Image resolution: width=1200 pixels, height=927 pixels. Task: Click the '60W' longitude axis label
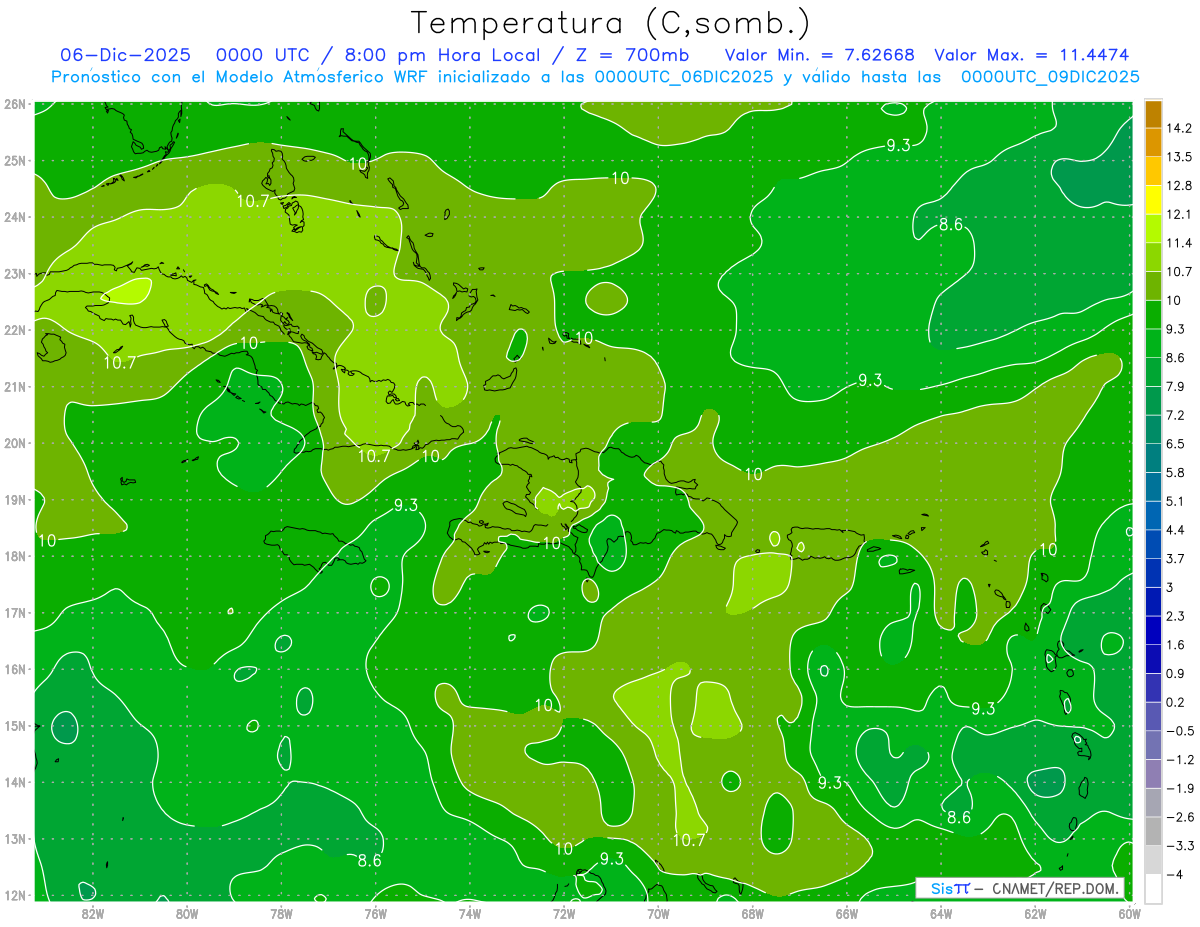(1129, 913)
